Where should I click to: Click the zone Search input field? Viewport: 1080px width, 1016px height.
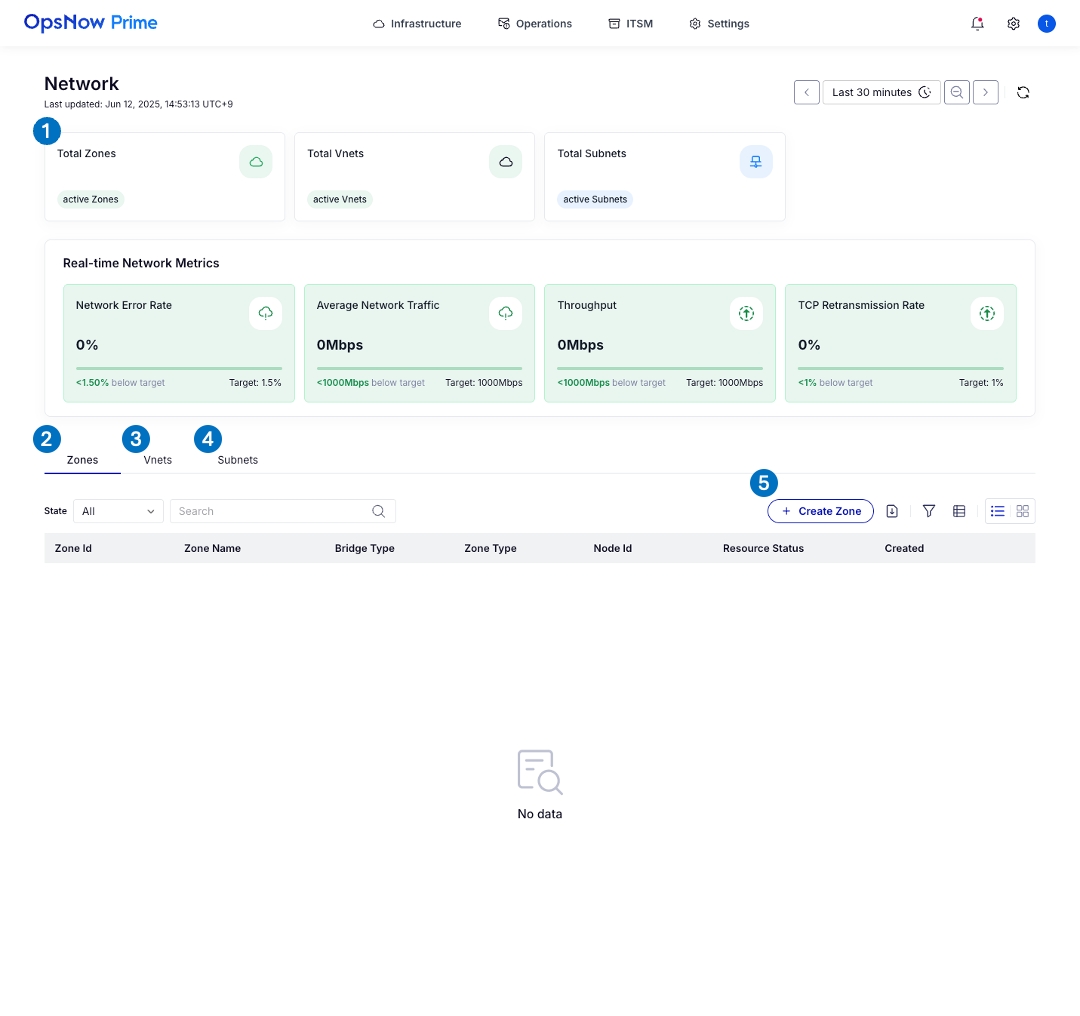coord(272,511)
